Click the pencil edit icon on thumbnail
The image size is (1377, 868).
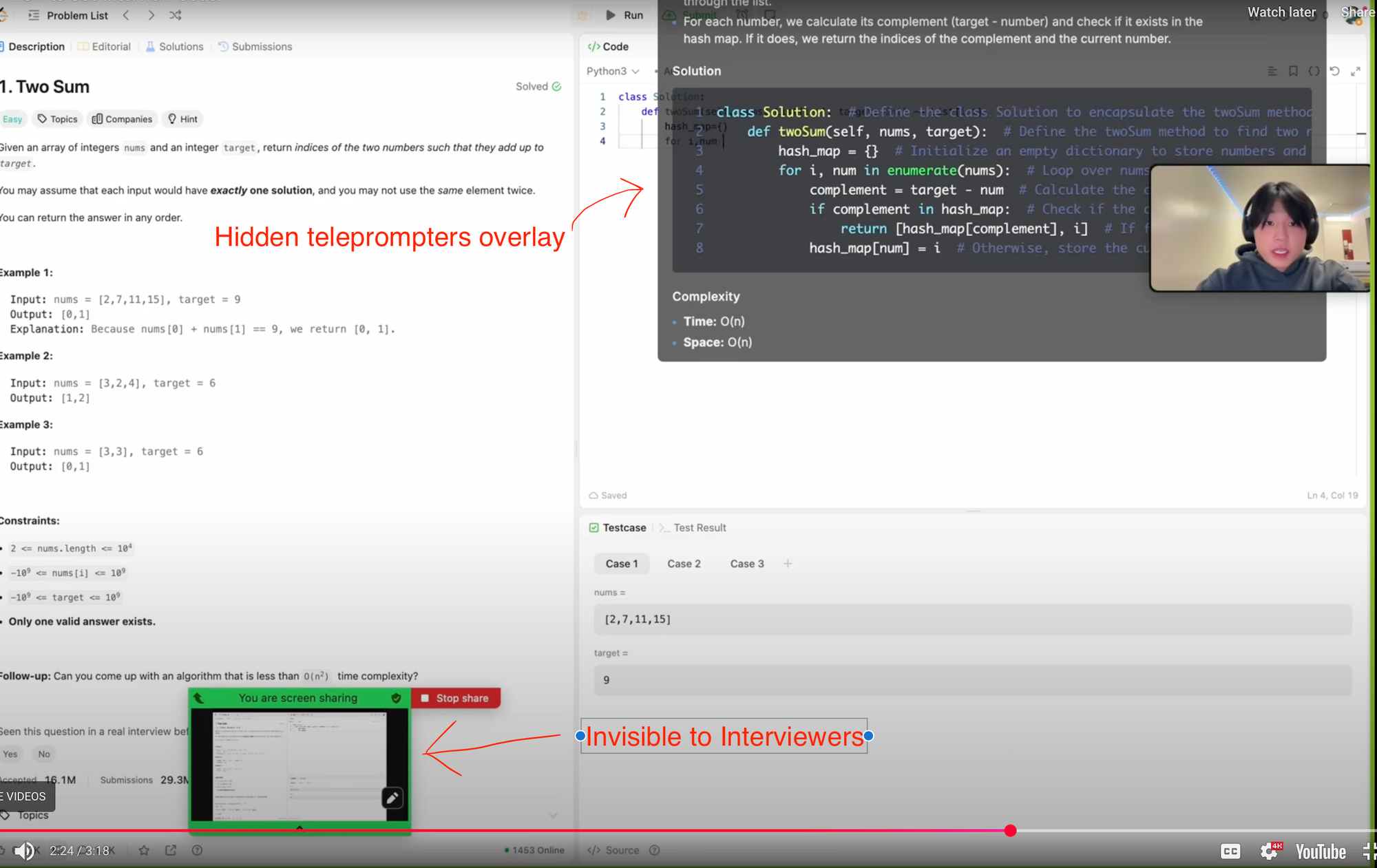(392, 798)
